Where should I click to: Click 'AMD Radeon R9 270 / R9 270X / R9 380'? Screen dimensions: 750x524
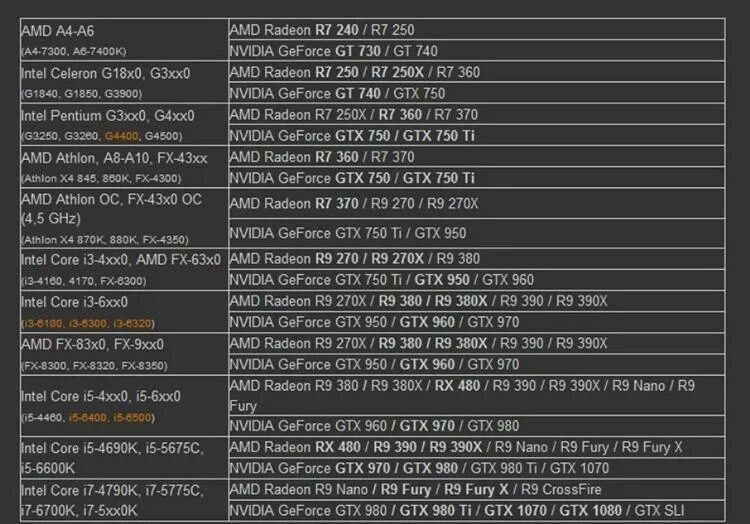coord(477,259)
